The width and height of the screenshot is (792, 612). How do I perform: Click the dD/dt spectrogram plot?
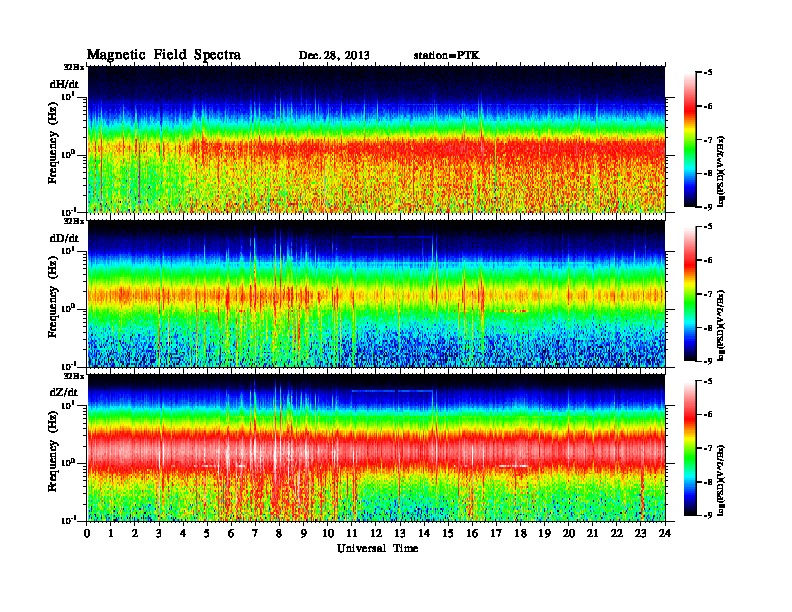(x=376, y=294)
